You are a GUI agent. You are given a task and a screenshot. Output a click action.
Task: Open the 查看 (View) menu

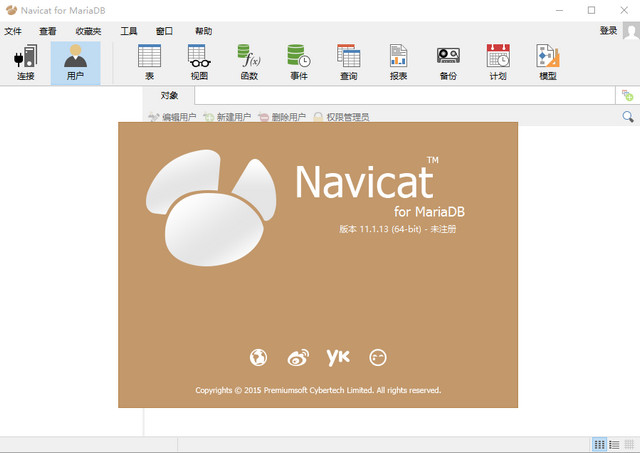(x=48, y=31)
